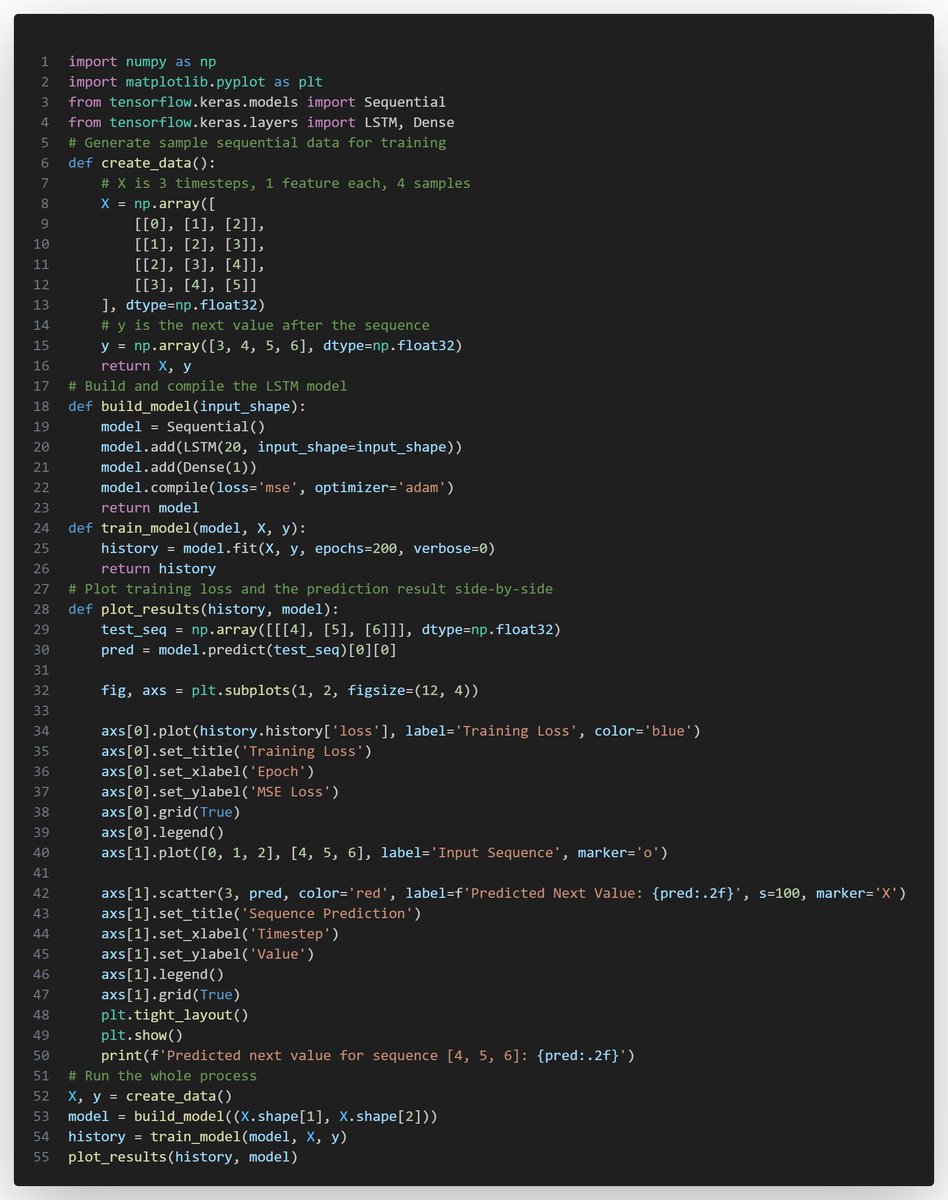The height and width of the screenshot is (1200, 948).
Task: Click the "axs[0].set_xlabel('Epoch')" line
Action: pyautogui.click(x=207, y=770)
